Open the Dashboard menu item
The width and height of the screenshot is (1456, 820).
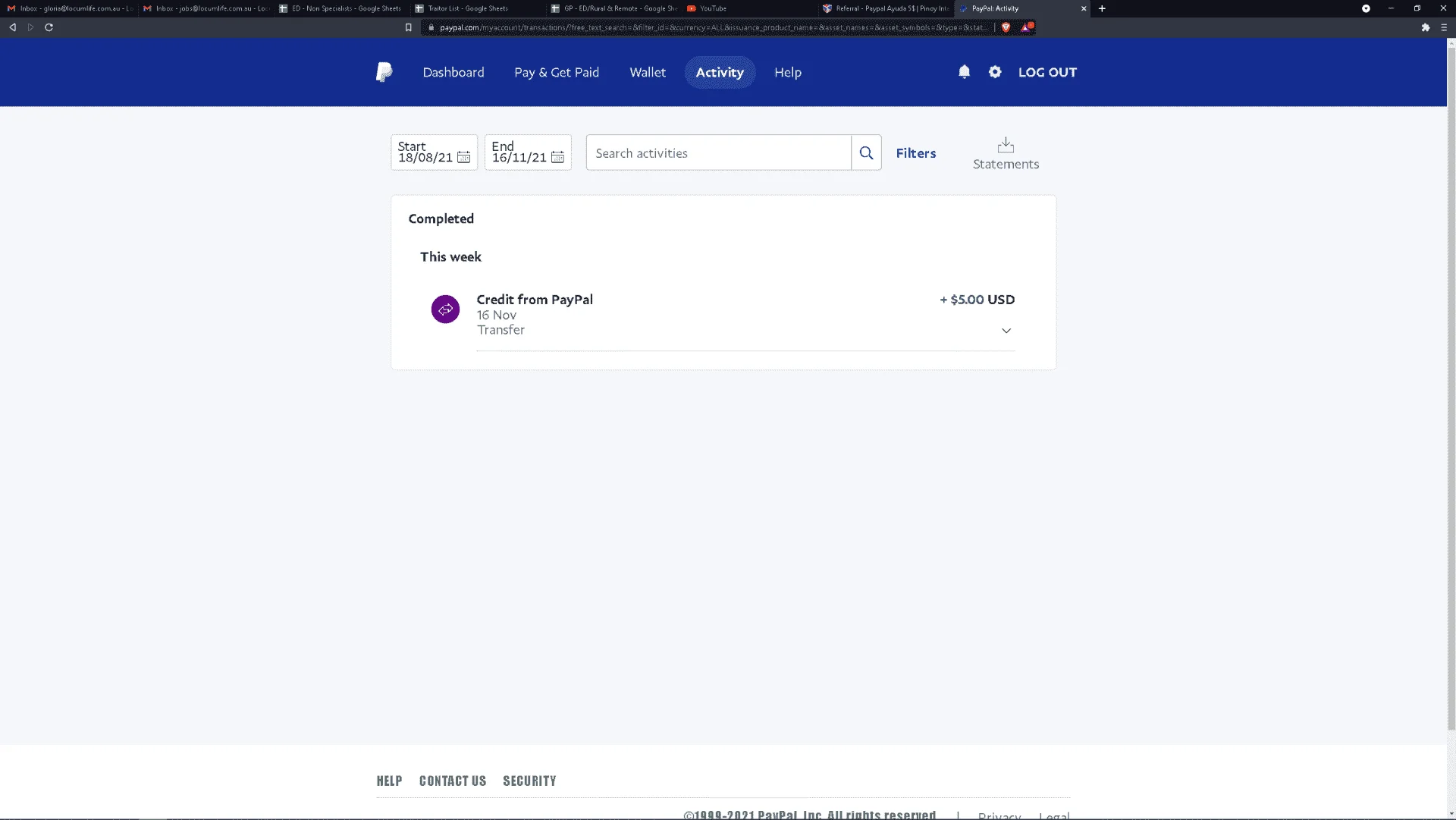(x=453, y=72)
